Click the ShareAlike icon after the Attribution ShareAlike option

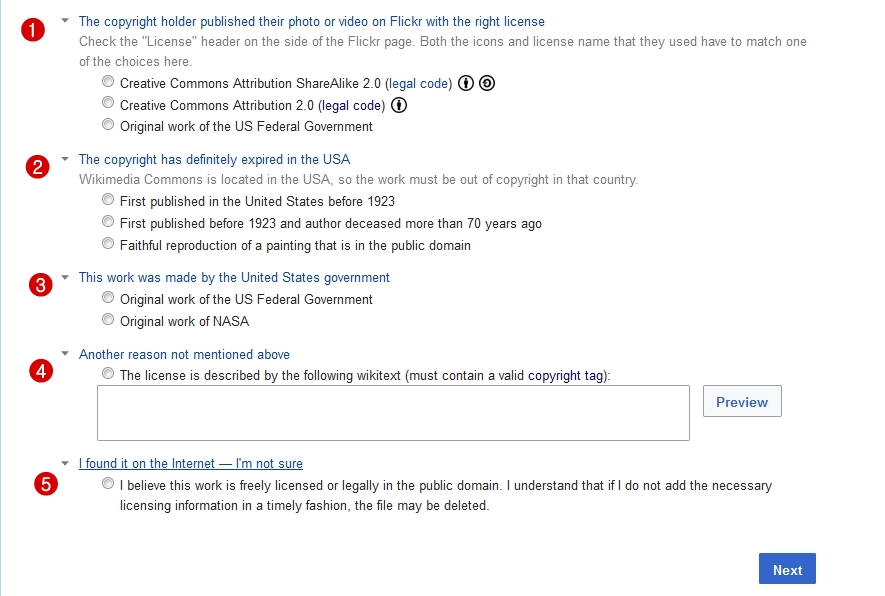(x=487, y=83)
